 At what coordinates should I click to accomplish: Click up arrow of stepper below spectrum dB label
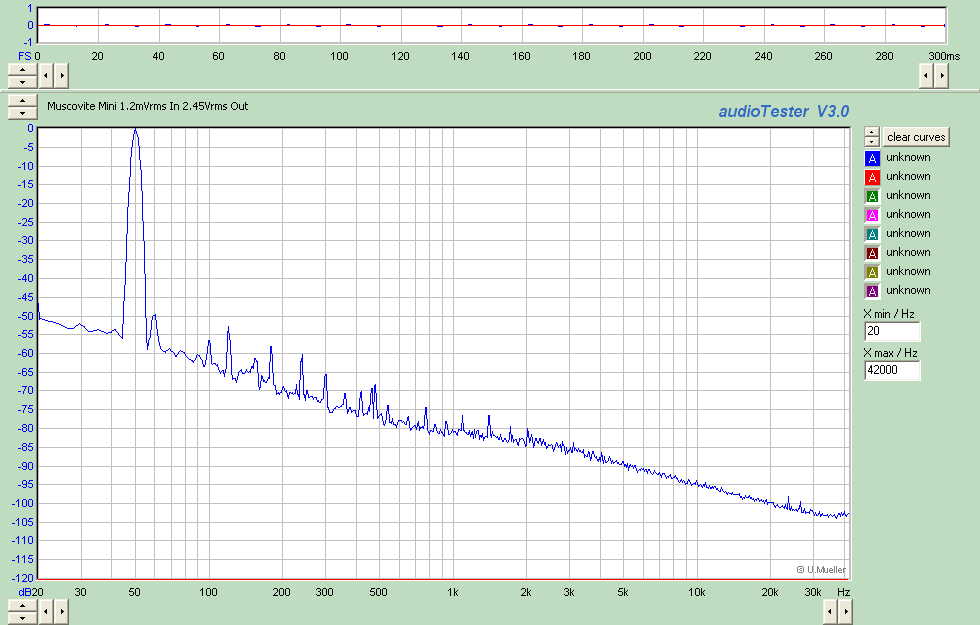pos(22,606)
